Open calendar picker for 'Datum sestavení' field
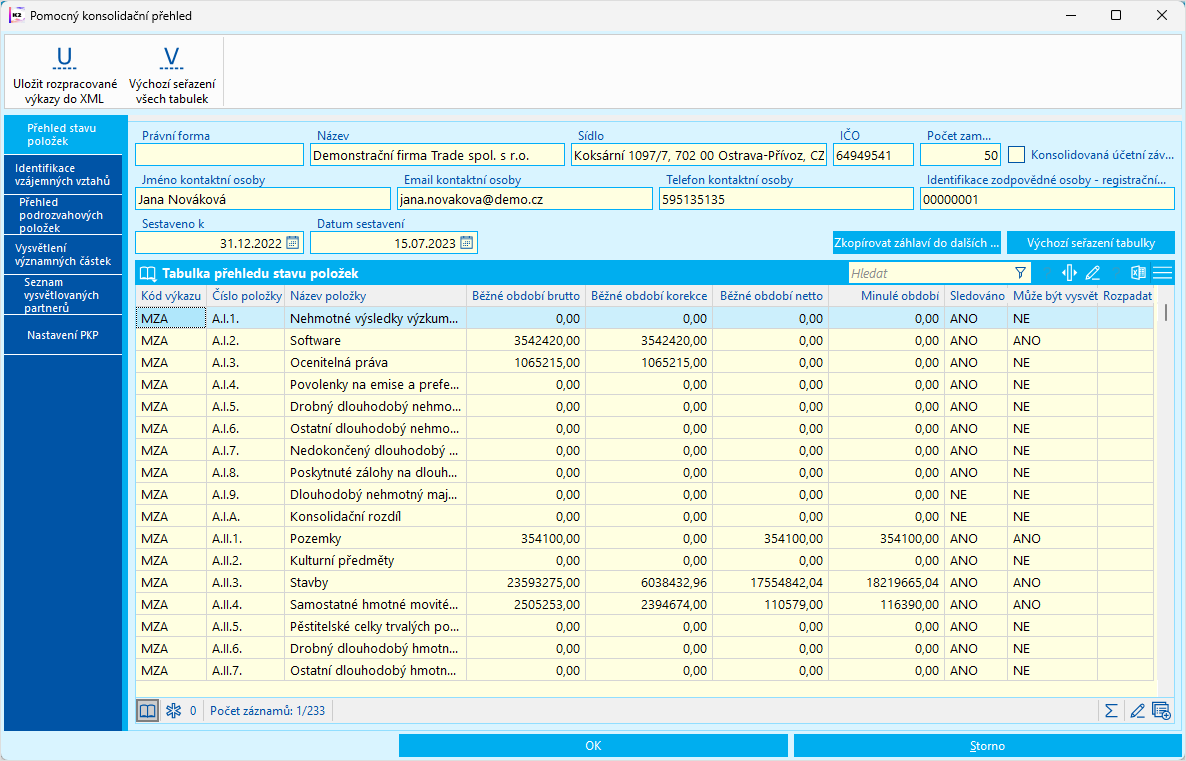1186x761 pixels. click(466, 243)
